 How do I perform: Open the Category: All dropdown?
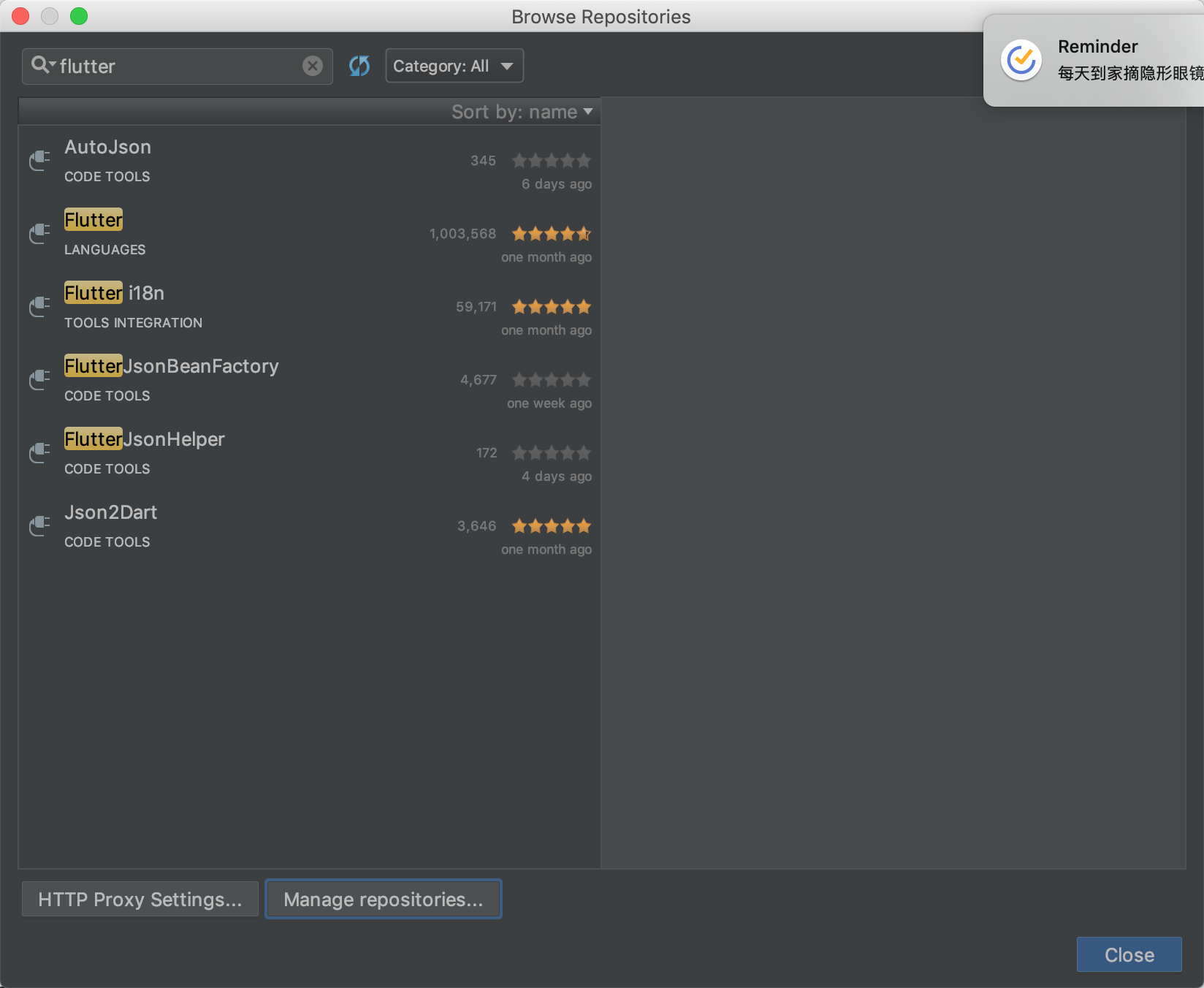click(x=454, y=66)
